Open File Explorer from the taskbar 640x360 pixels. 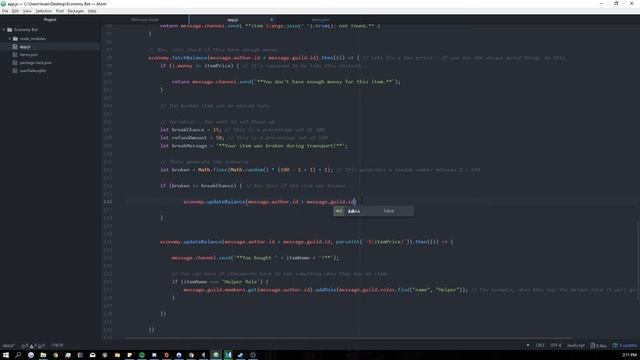(43, 355)
